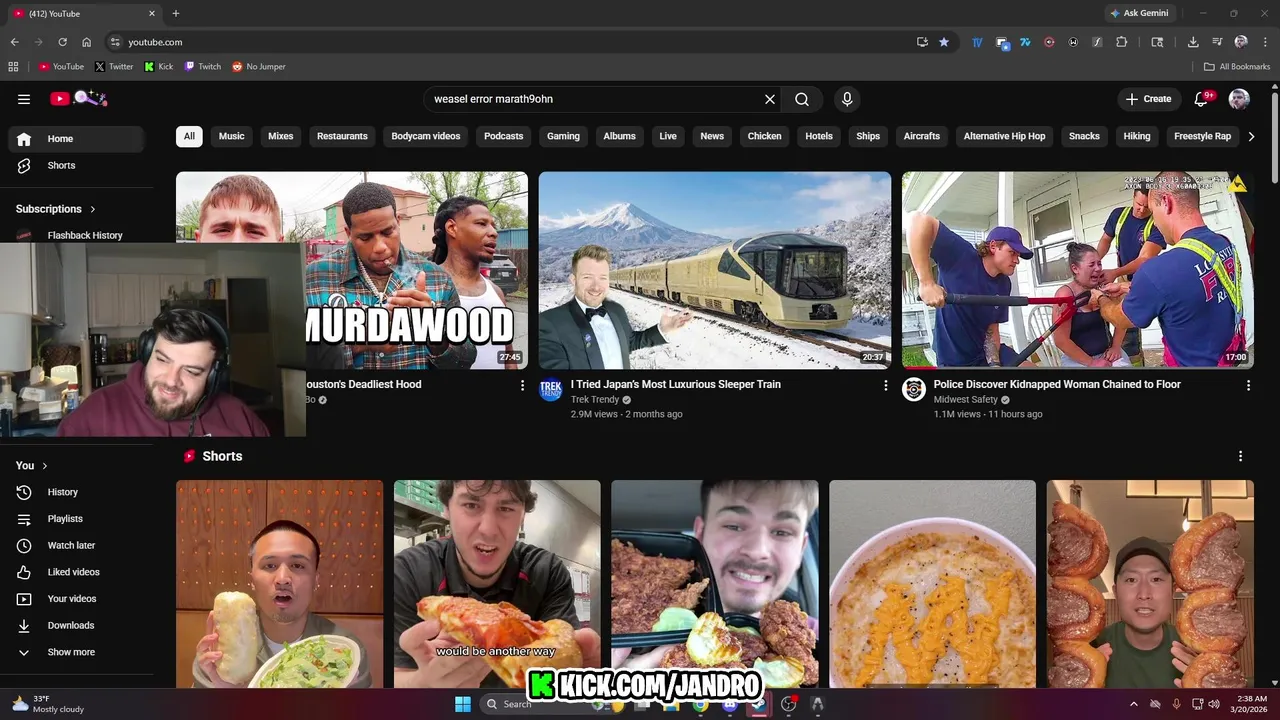Viewport: 1280px width, 720px height.
Task: Open the Extensions puzzle icon
Action: [x=1121, y=42]
